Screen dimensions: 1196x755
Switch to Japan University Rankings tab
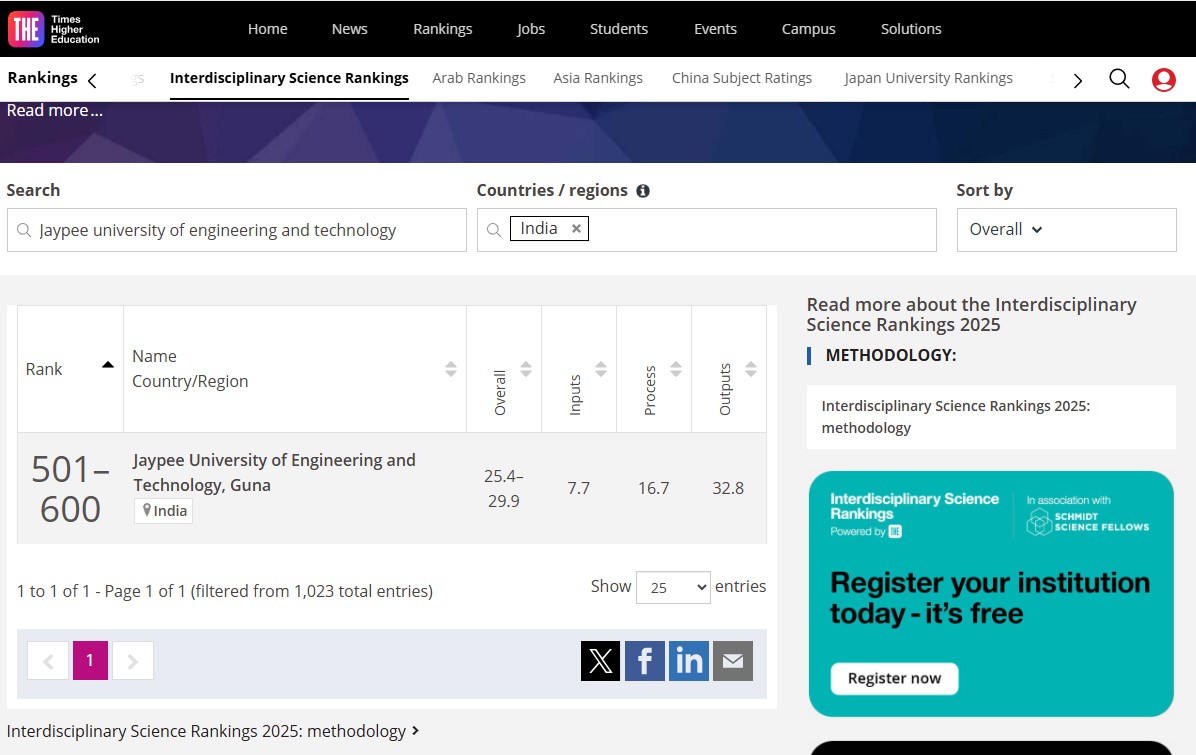(x=928, y=78)
